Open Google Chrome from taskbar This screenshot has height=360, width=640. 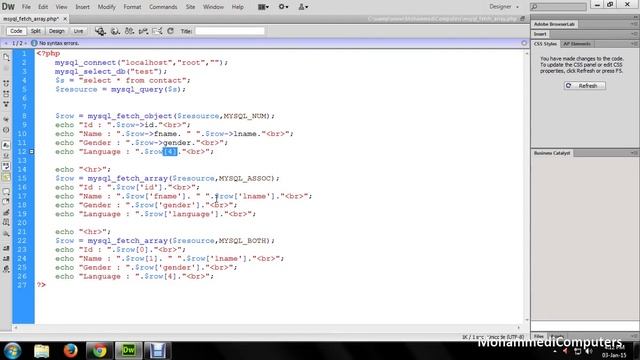pyautogui.click(x=99, y=351)
